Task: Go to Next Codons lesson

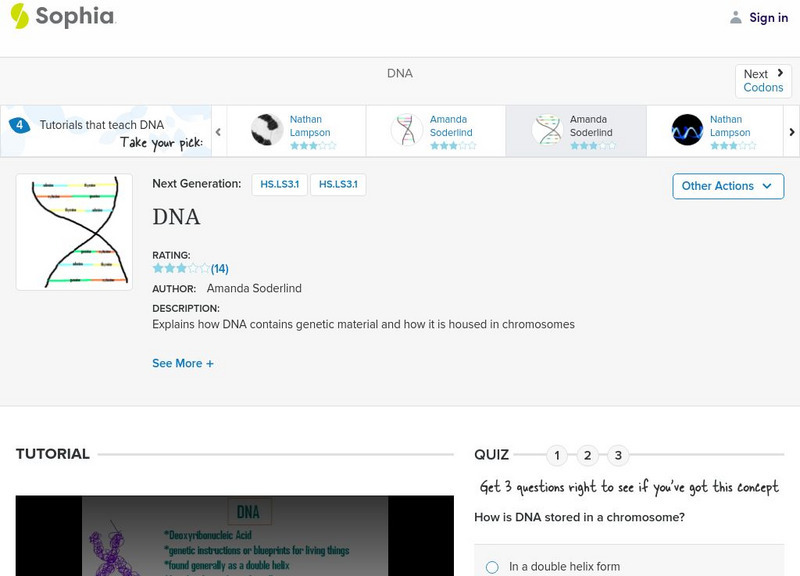Action: point(763,81)
